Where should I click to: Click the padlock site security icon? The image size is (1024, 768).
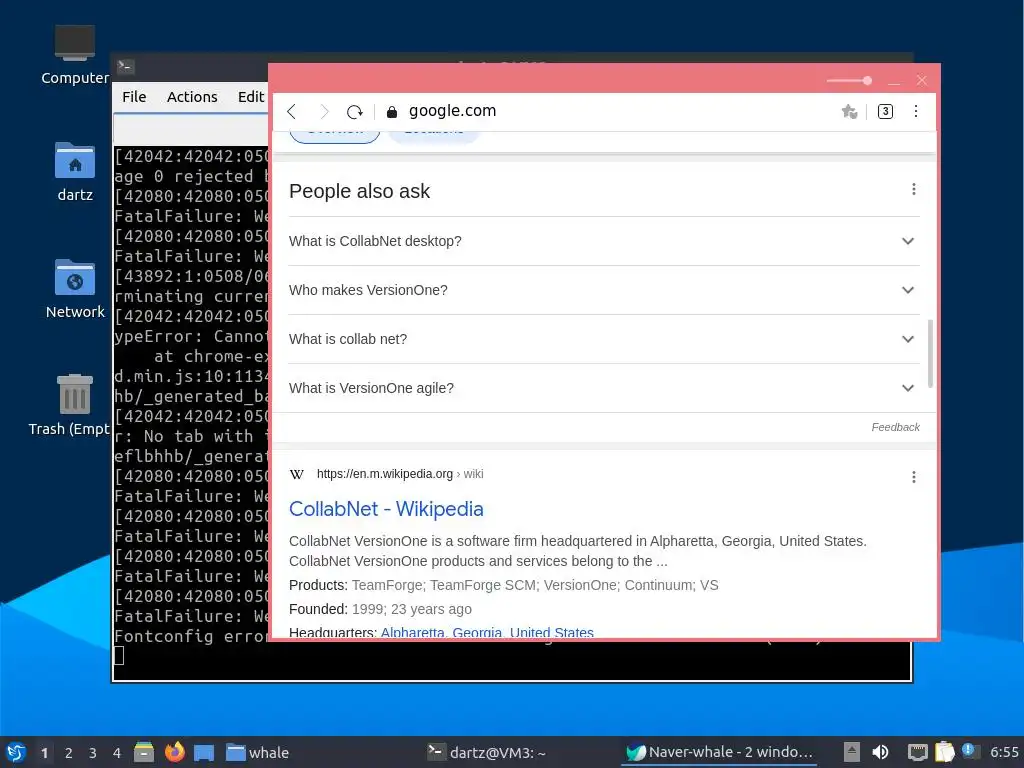click(x=392, y=112)
